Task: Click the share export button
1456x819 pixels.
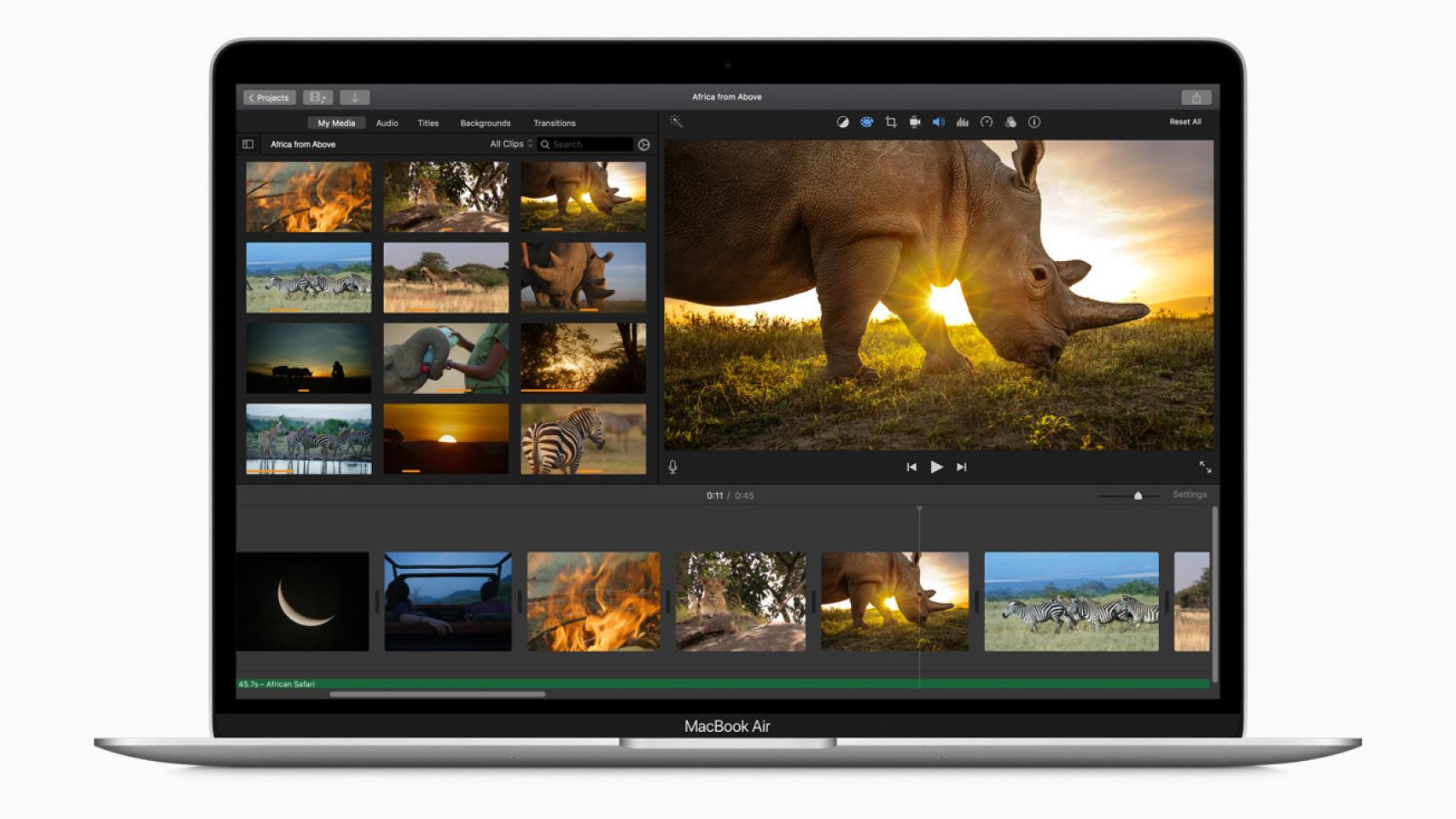Action: coord(1196,97)
